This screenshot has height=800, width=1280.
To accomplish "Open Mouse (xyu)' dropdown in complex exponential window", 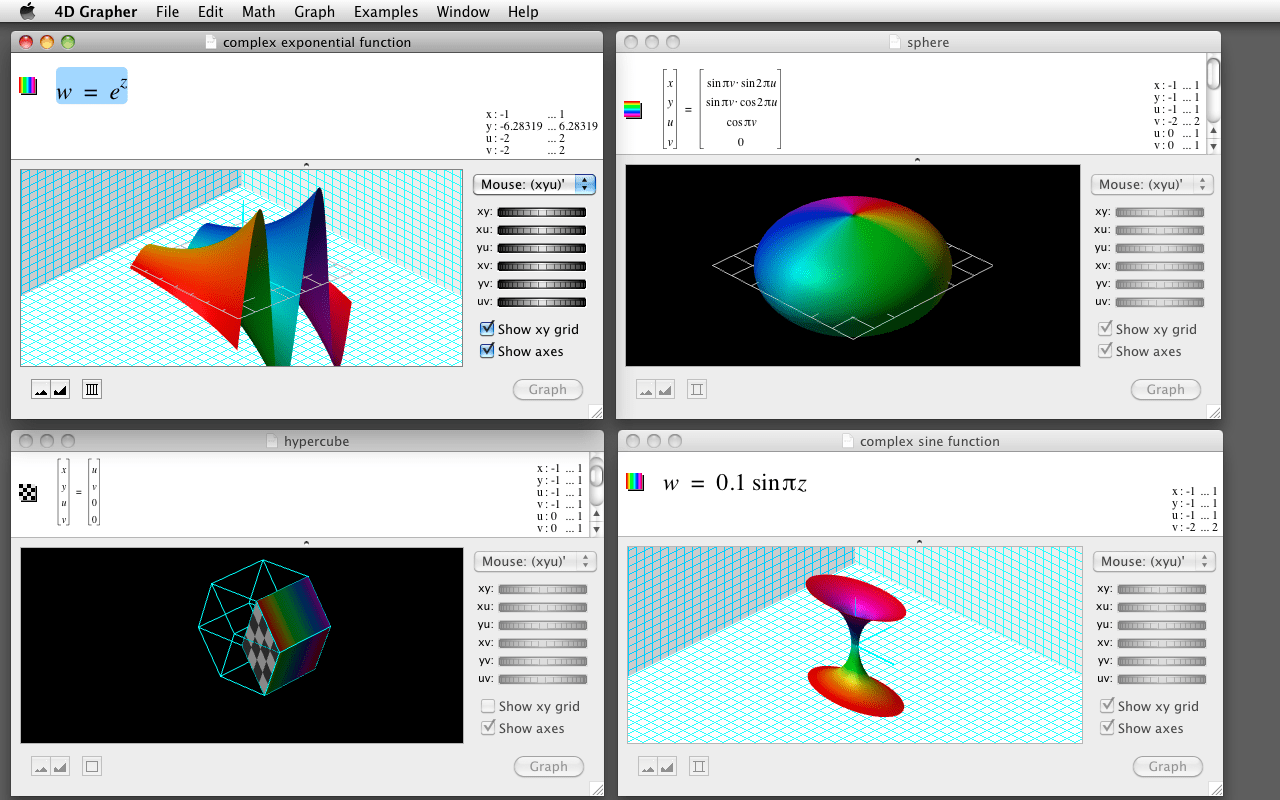I will [x=535, y=184].
